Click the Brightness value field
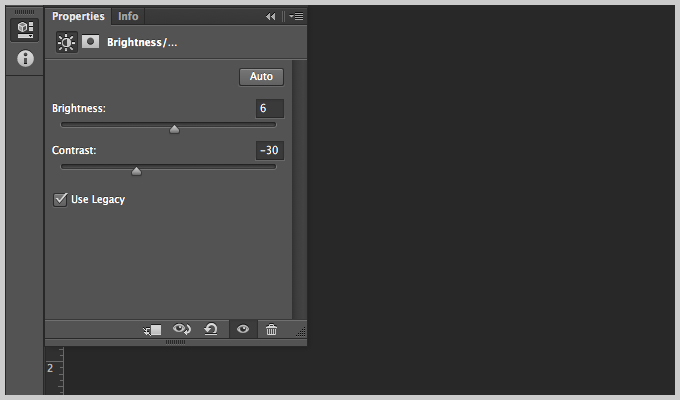 (x=270, y=108)
